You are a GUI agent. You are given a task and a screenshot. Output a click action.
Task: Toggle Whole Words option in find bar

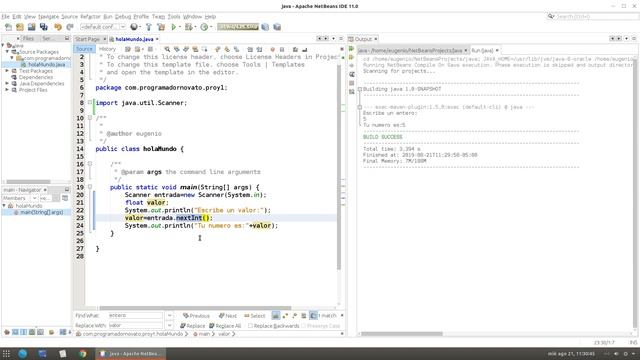(x=285, y=316)
